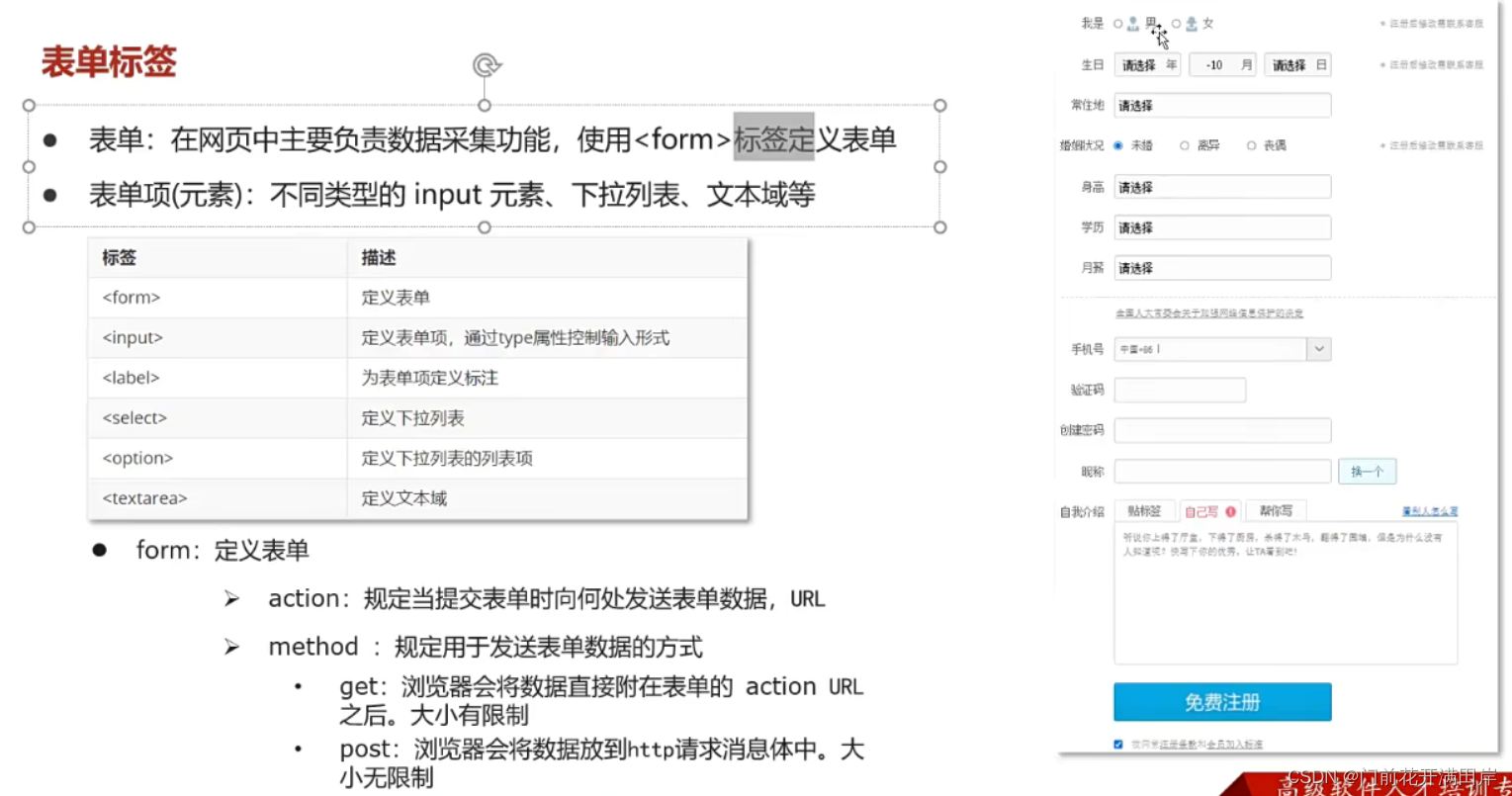This screenshot has height=796, width=1512.
Task: Click the 定义文本域 cell
Action: 548,498
